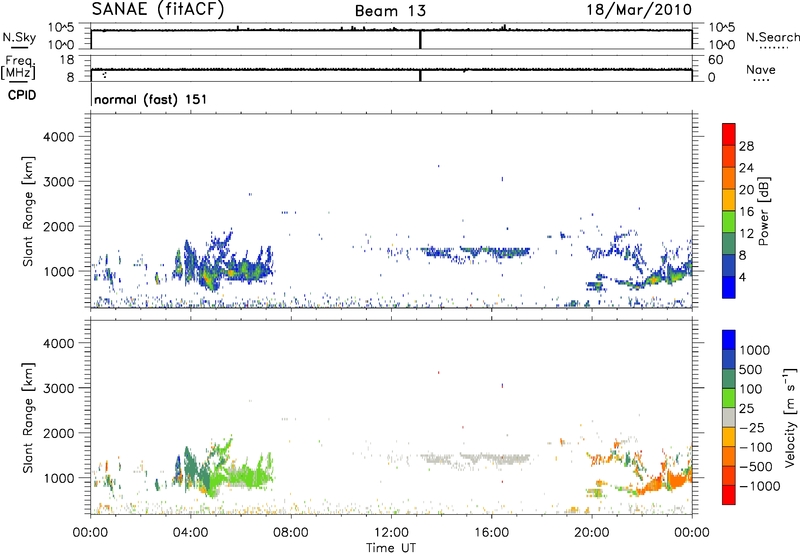
Task: Click the -1000 value on Velocity colorbar
Action: coord(760,486)
